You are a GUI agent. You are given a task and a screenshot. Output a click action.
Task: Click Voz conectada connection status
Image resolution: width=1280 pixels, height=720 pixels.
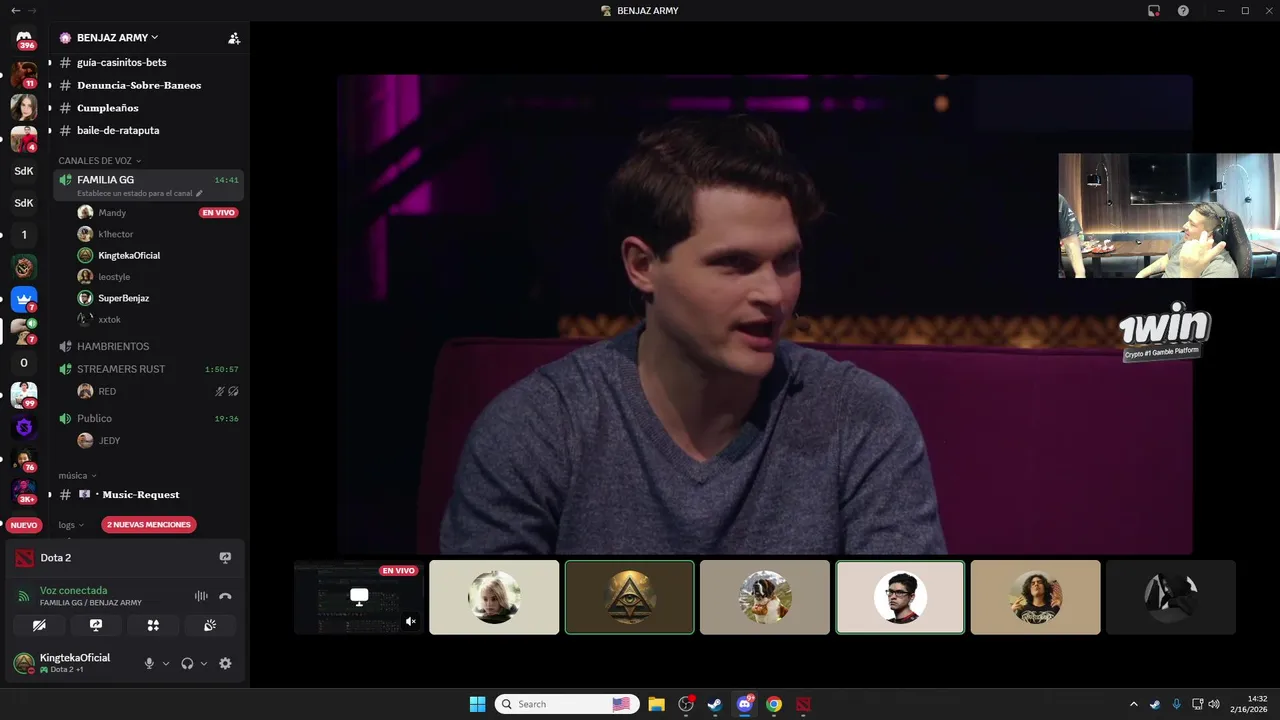(x=73, y=590)
